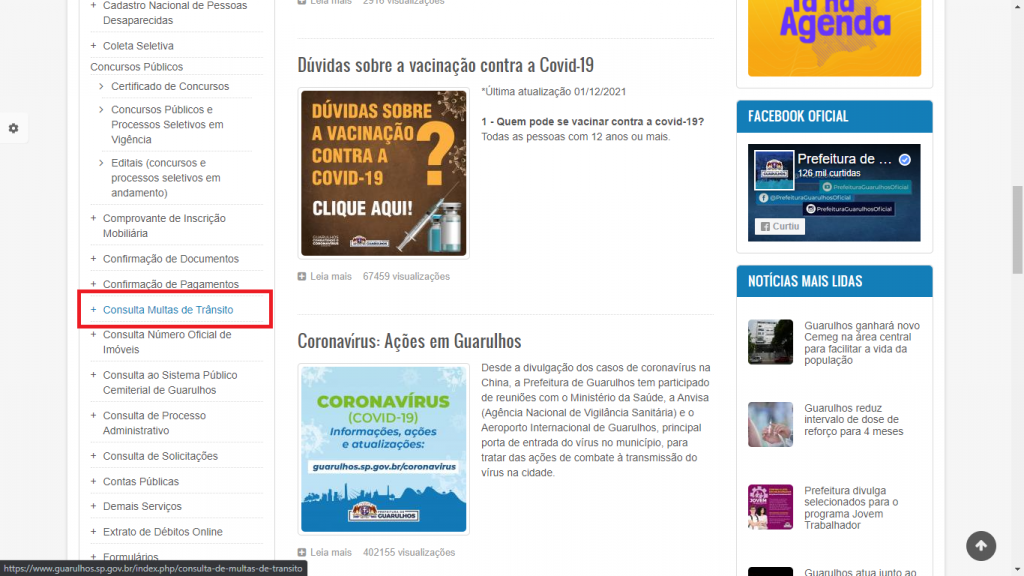Click the Prefeitura Facebook page avatar
The image size is (1024, 576).
point(774,170)
